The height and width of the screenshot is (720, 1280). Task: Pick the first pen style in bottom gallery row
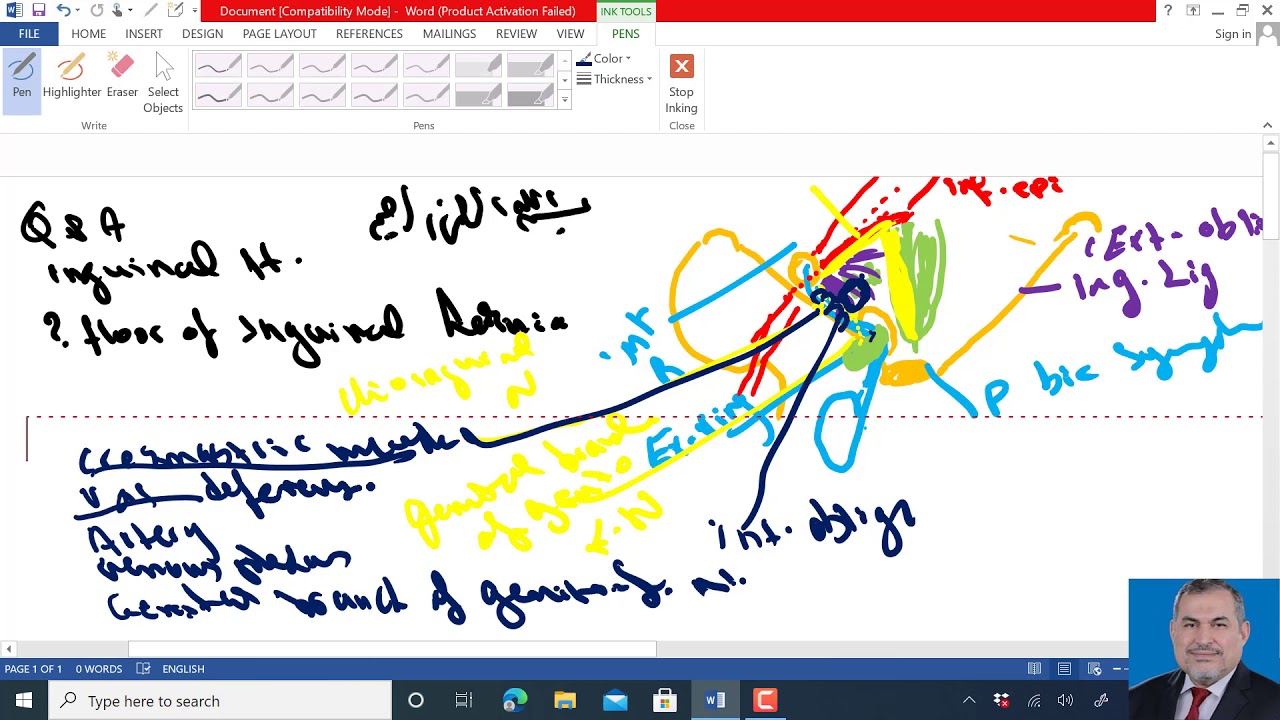[x=218, y=95]
